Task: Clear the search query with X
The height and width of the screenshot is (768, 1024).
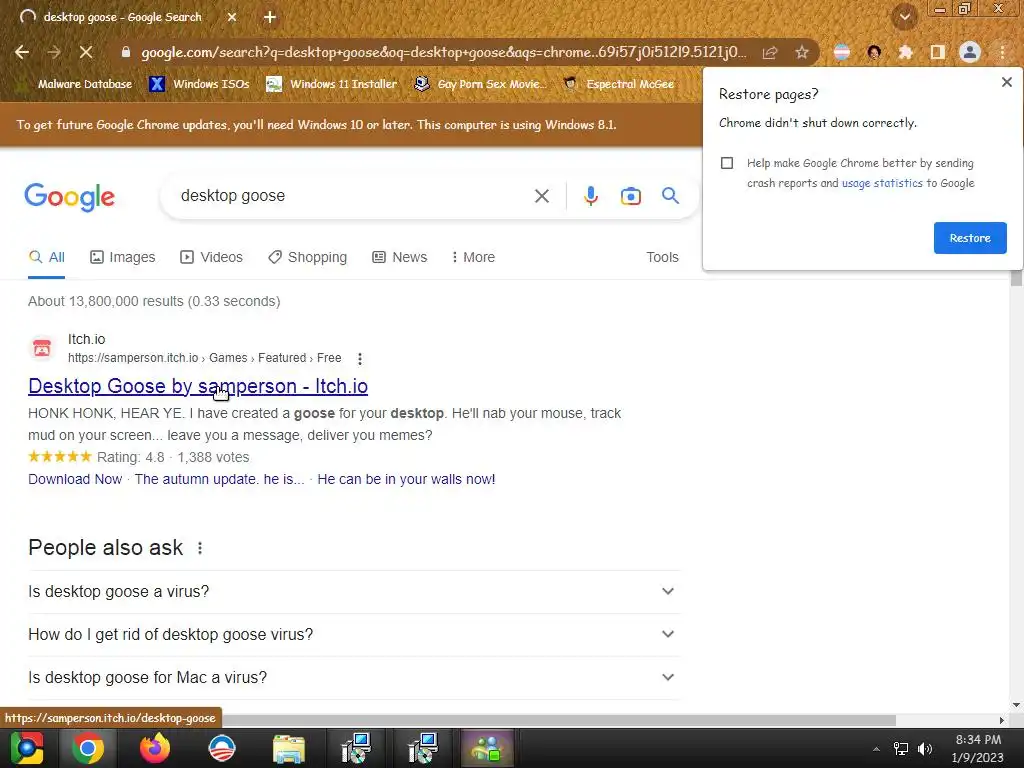Action: (x=541, y=196)
